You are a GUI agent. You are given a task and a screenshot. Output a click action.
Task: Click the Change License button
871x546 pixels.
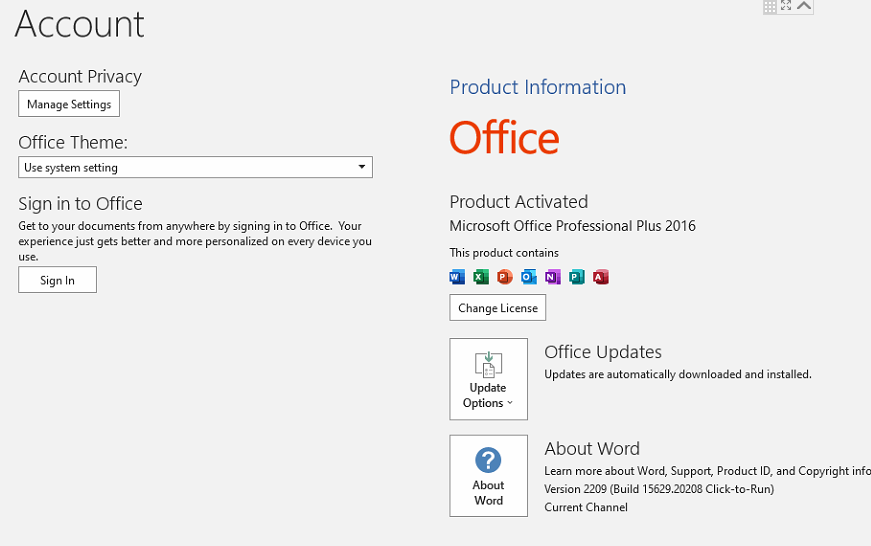point(498,308)
